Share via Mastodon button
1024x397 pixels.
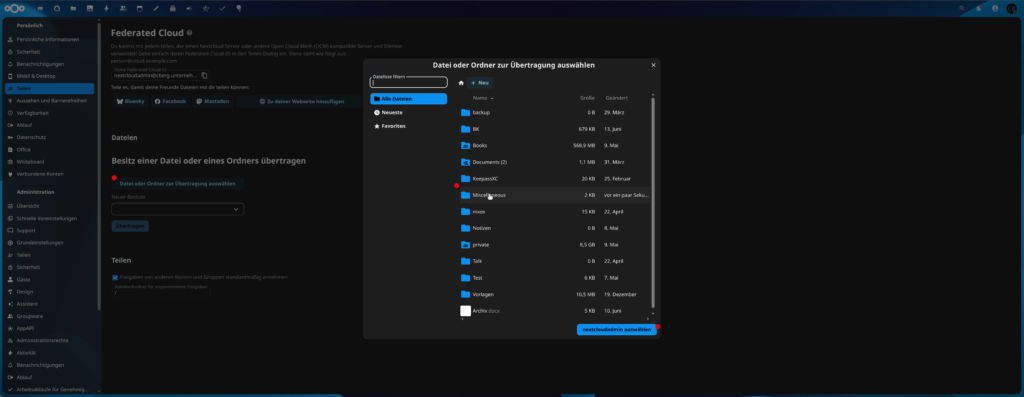click(x=214, y=101)
